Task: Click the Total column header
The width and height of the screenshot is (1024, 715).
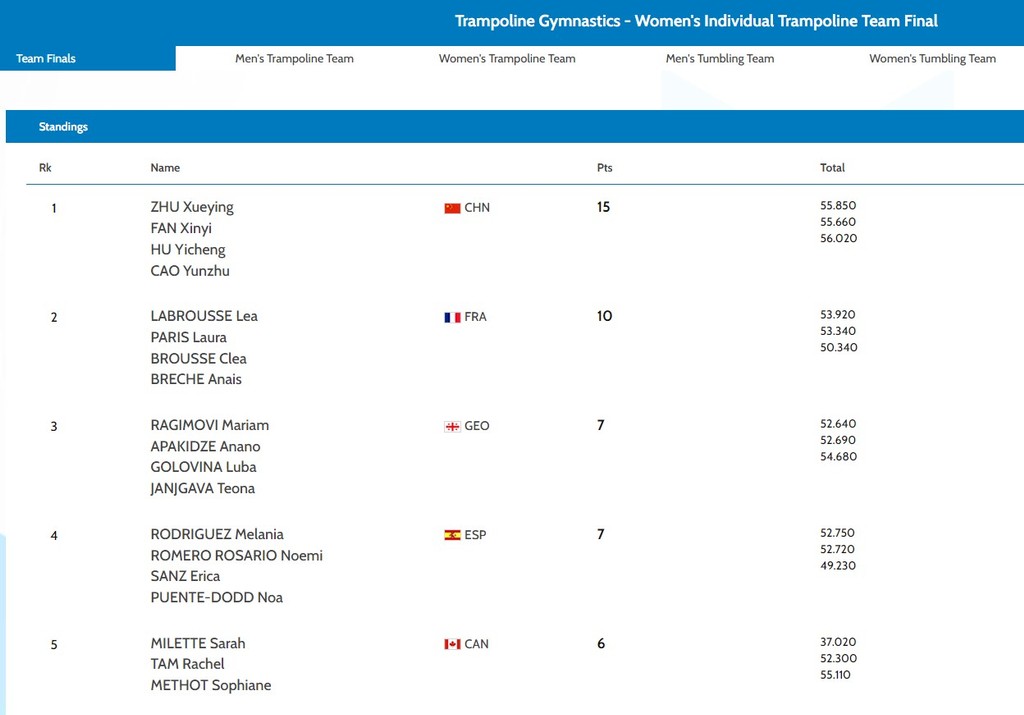Action: click(832, 168)
